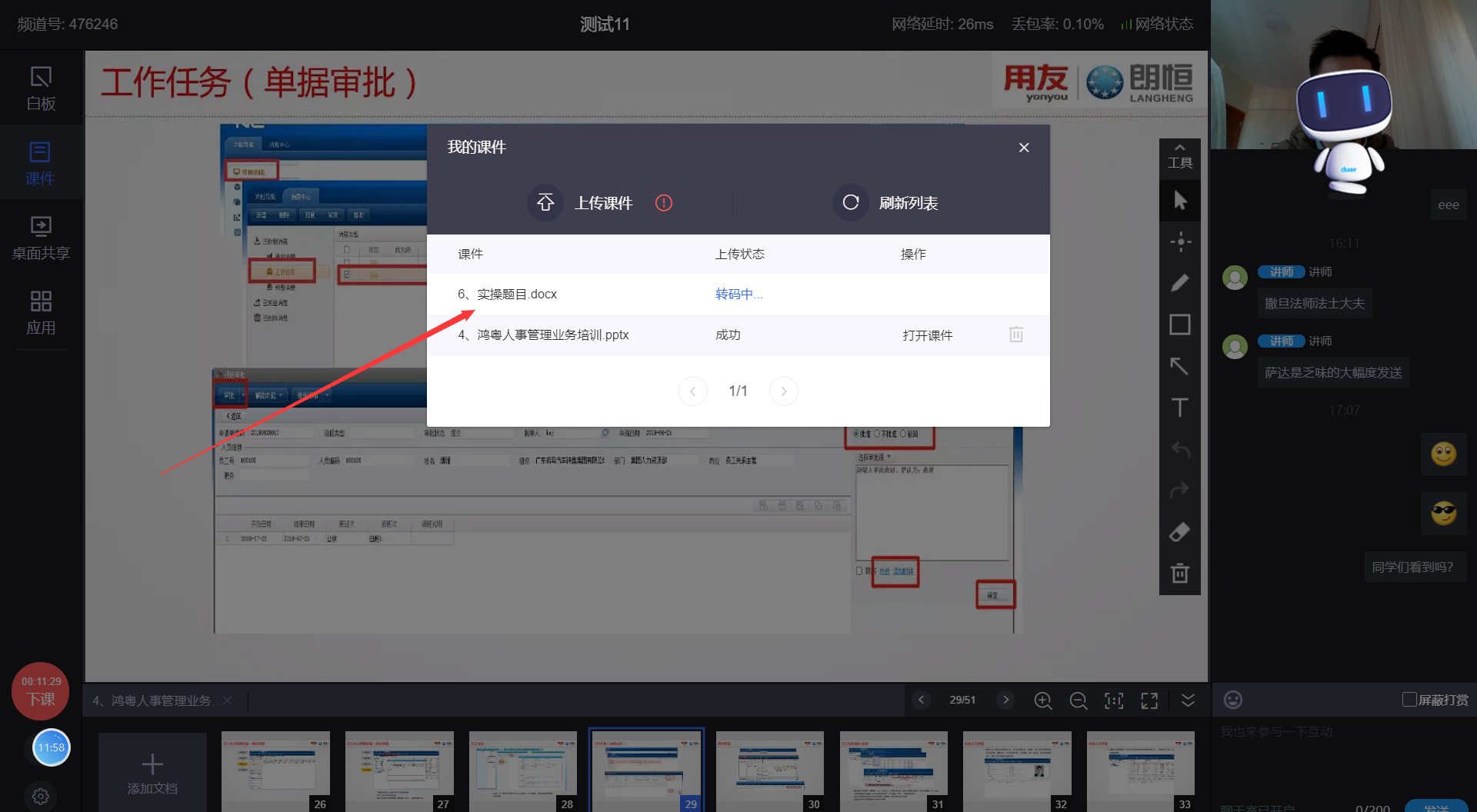This screenshot has height=812, width=1477.
Task: Click the laser pointer tool
Action: click(1180, 241)
